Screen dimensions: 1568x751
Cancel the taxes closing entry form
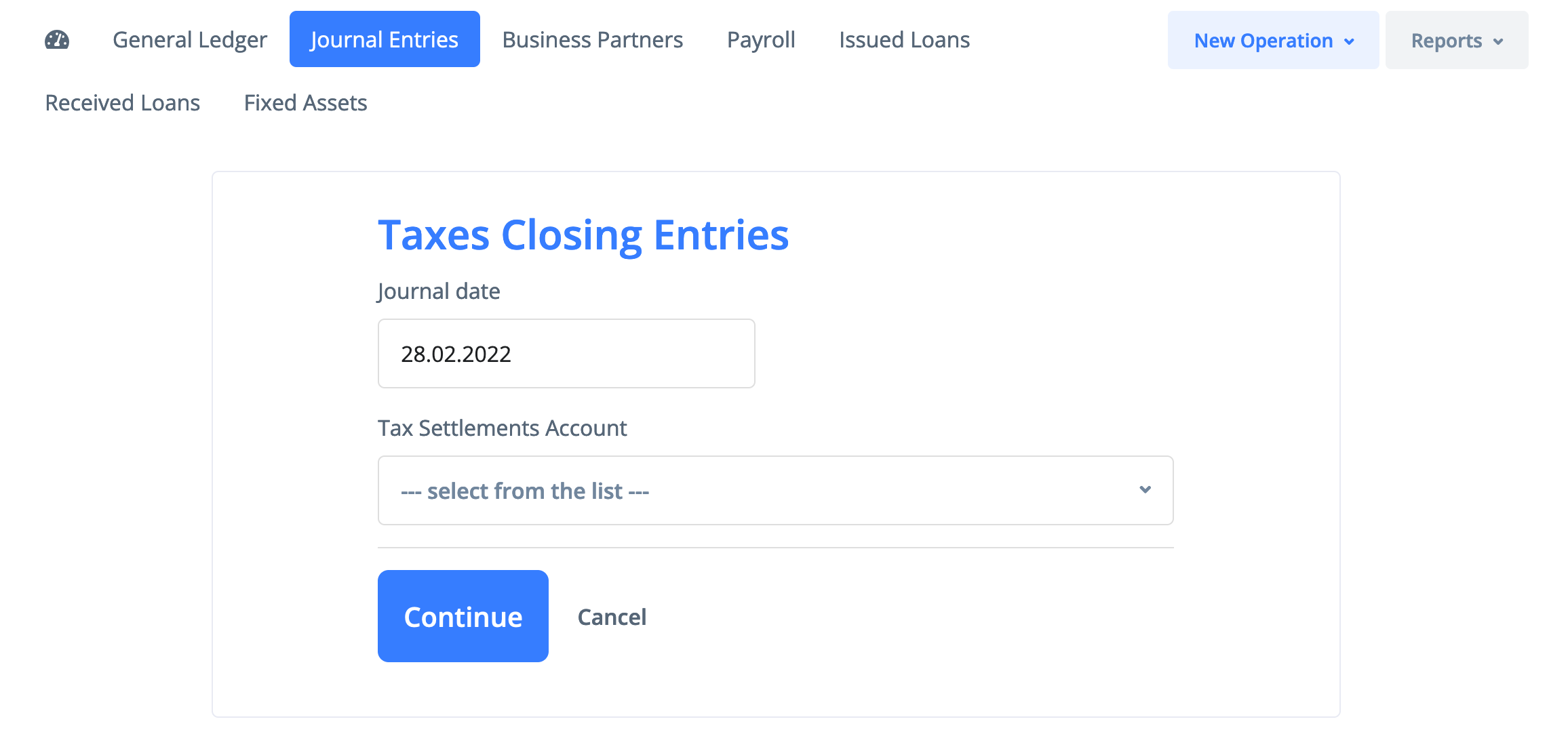pyautogui.click(x=612, y=617)
